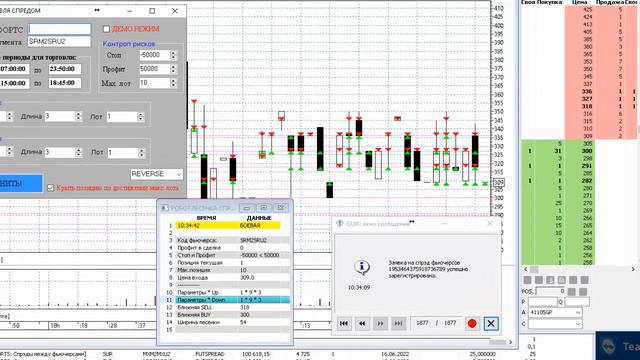This screenshot has width=640, height=360.
Task: Select the Стоп и Профит row
Action: pos(233,255)
